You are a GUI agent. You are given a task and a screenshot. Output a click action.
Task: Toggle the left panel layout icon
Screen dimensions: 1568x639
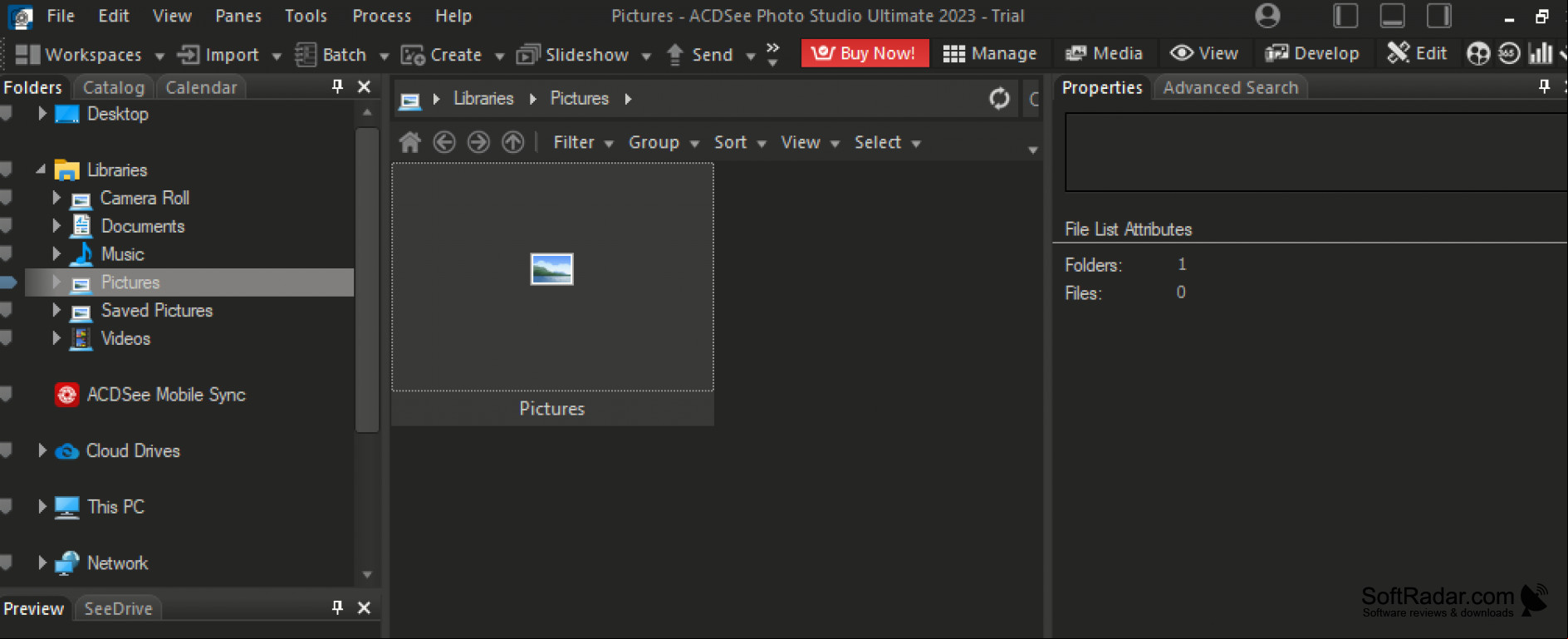tap(1345, 16)
